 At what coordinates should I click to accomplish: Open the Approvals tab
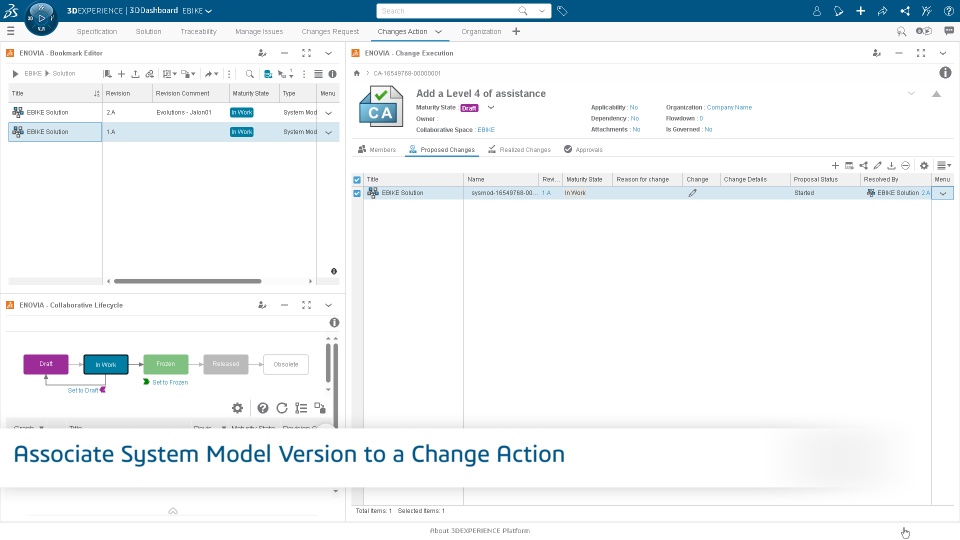[583, 149]
